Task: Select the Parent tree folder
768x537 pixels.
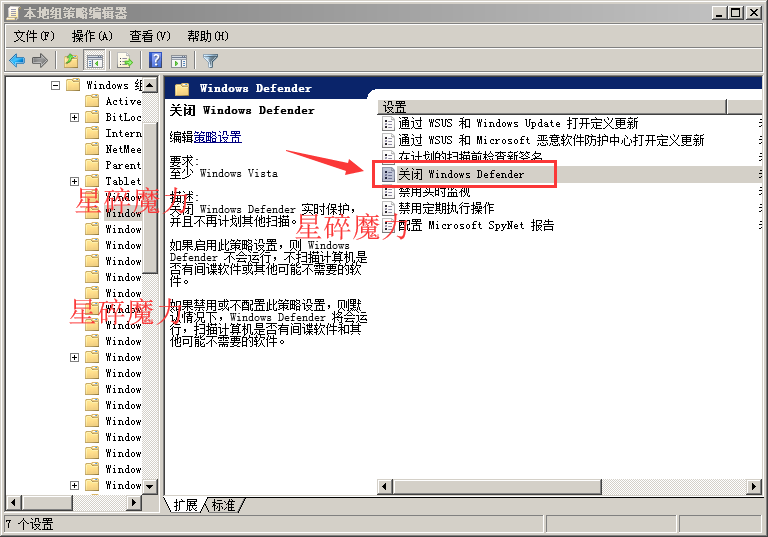Action: click(123, 165)
